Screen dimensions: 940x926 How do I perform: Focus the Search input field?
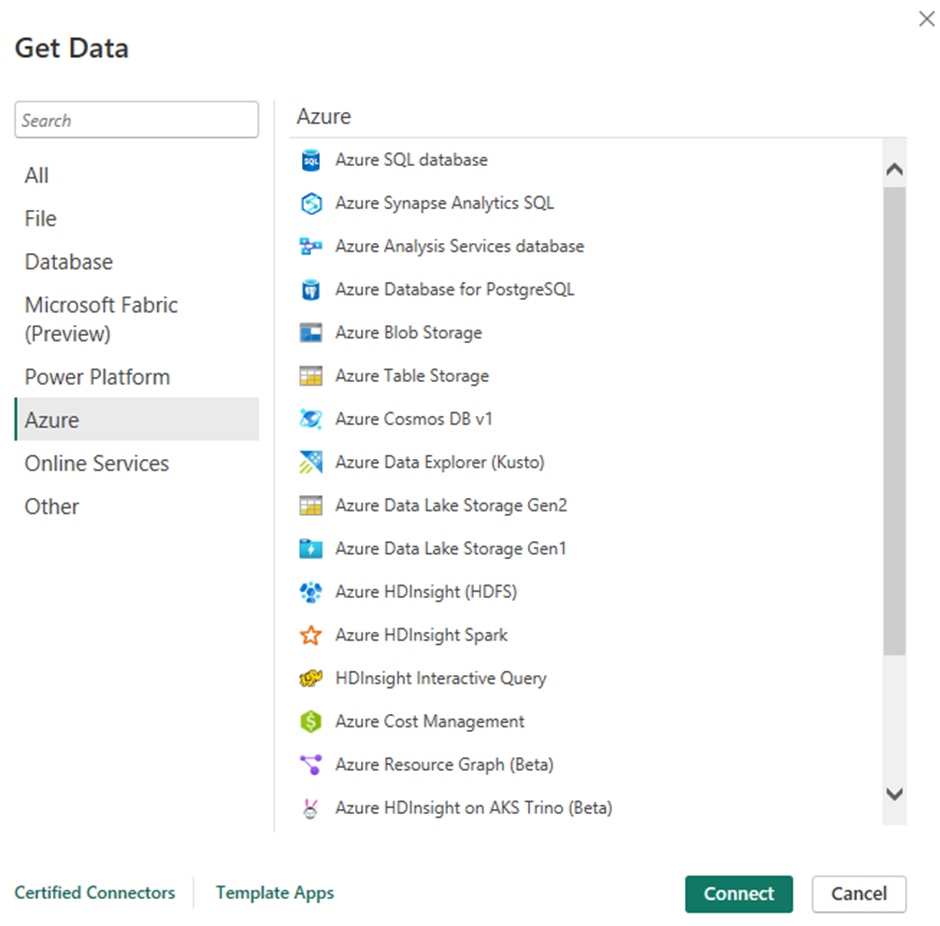(x=137, y=120)
